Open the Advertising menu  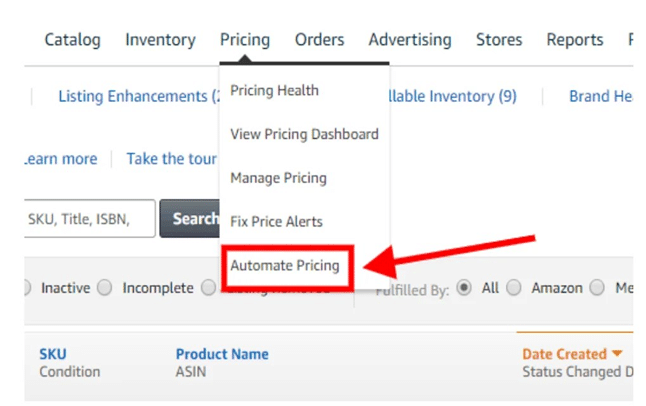pos(409,40)
